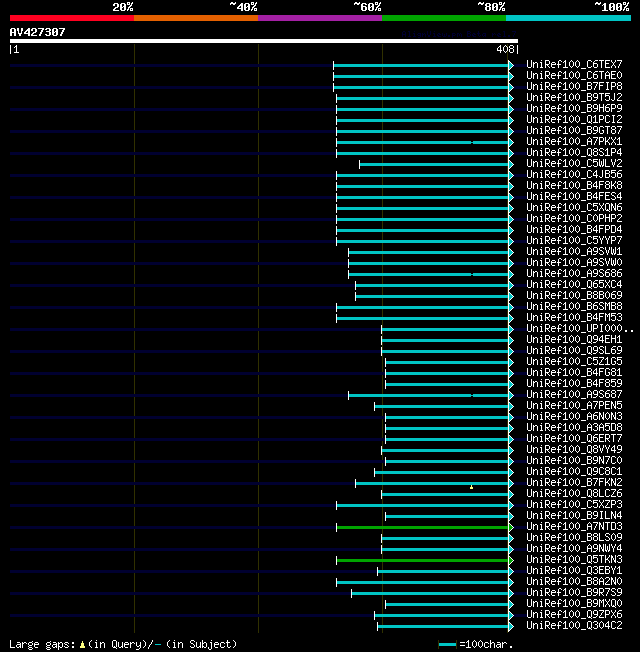Viewport: 640px width, 652px height.
Task: Choose the UniRef100_A9S687 subject
Action: coord(574,395)
